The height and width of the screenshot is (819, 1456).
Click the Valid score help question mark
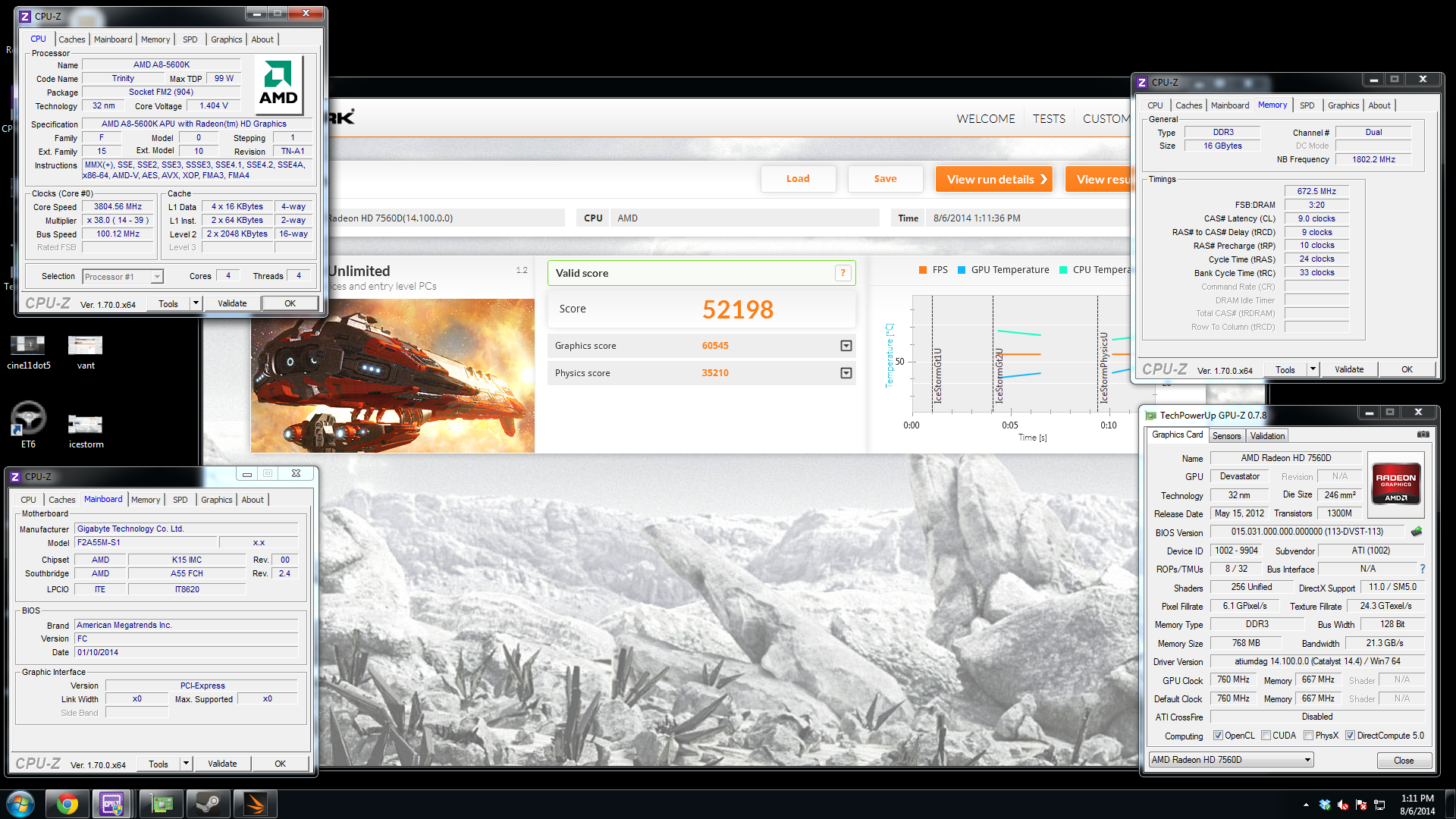[843, 273]
